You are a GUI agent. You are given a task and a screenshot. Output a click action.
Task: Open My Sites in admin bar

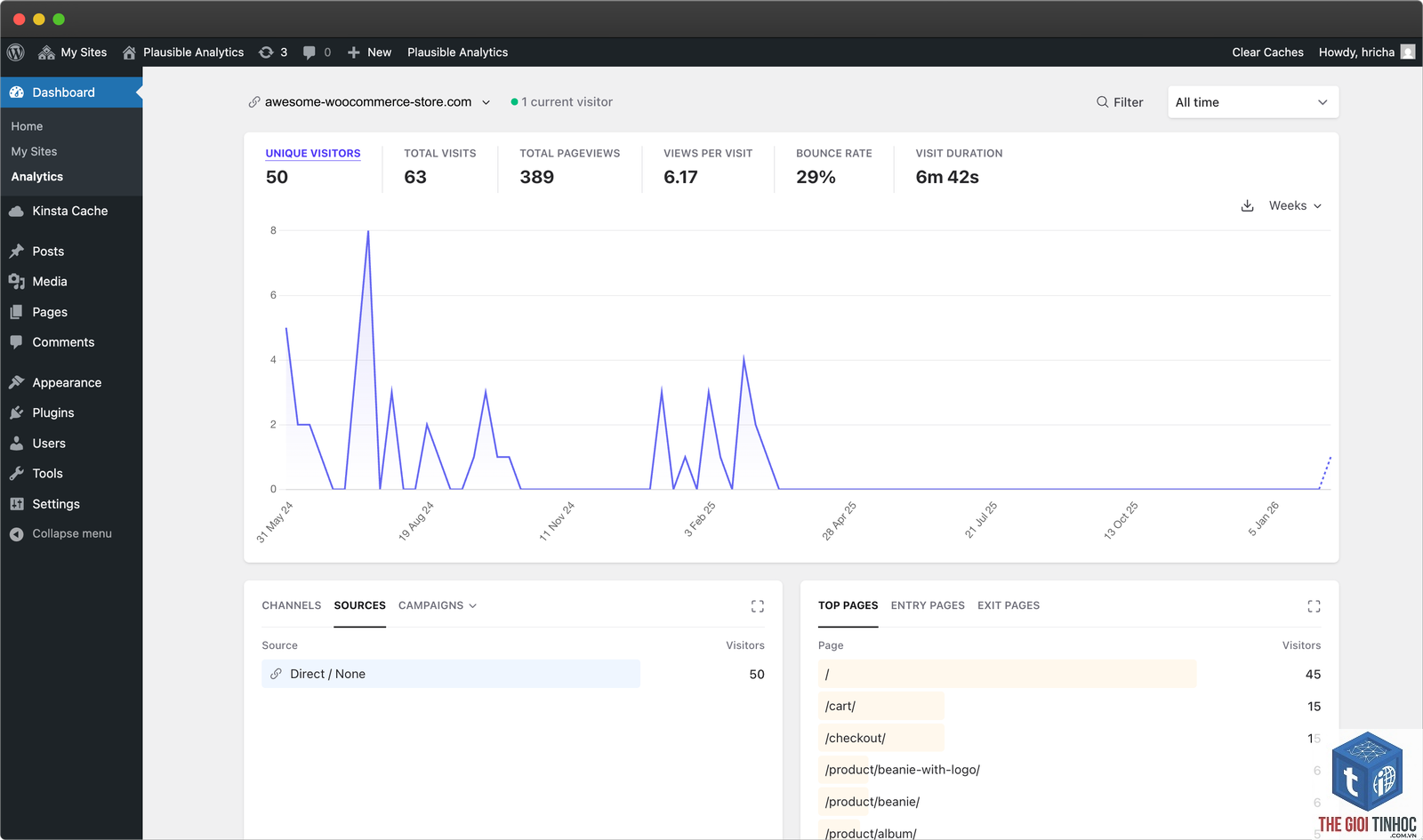(x=72, y=52)
